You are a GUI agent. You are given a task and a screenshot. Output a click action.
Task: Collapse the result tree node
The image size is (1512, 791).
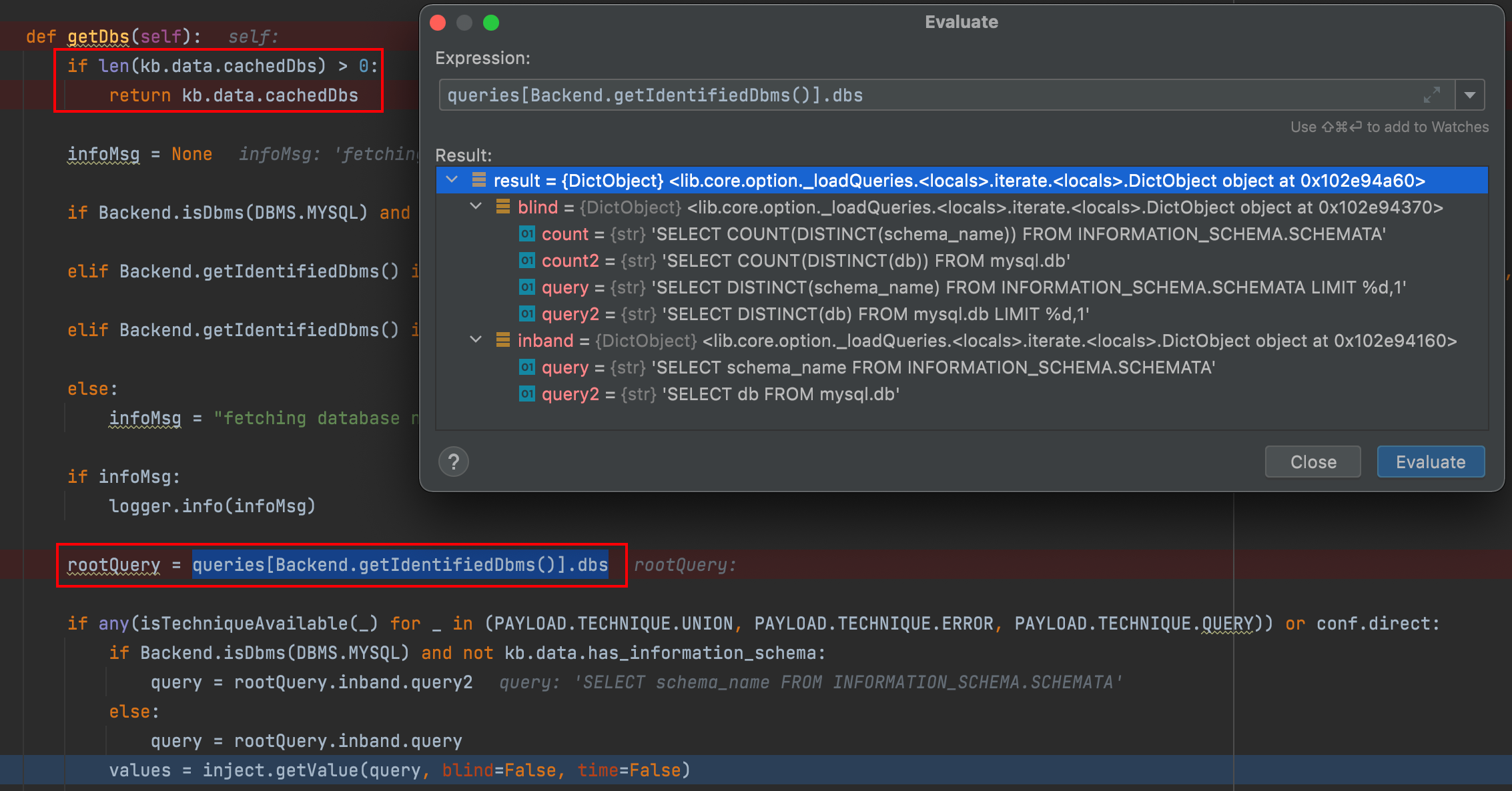(x=452, y=180)
